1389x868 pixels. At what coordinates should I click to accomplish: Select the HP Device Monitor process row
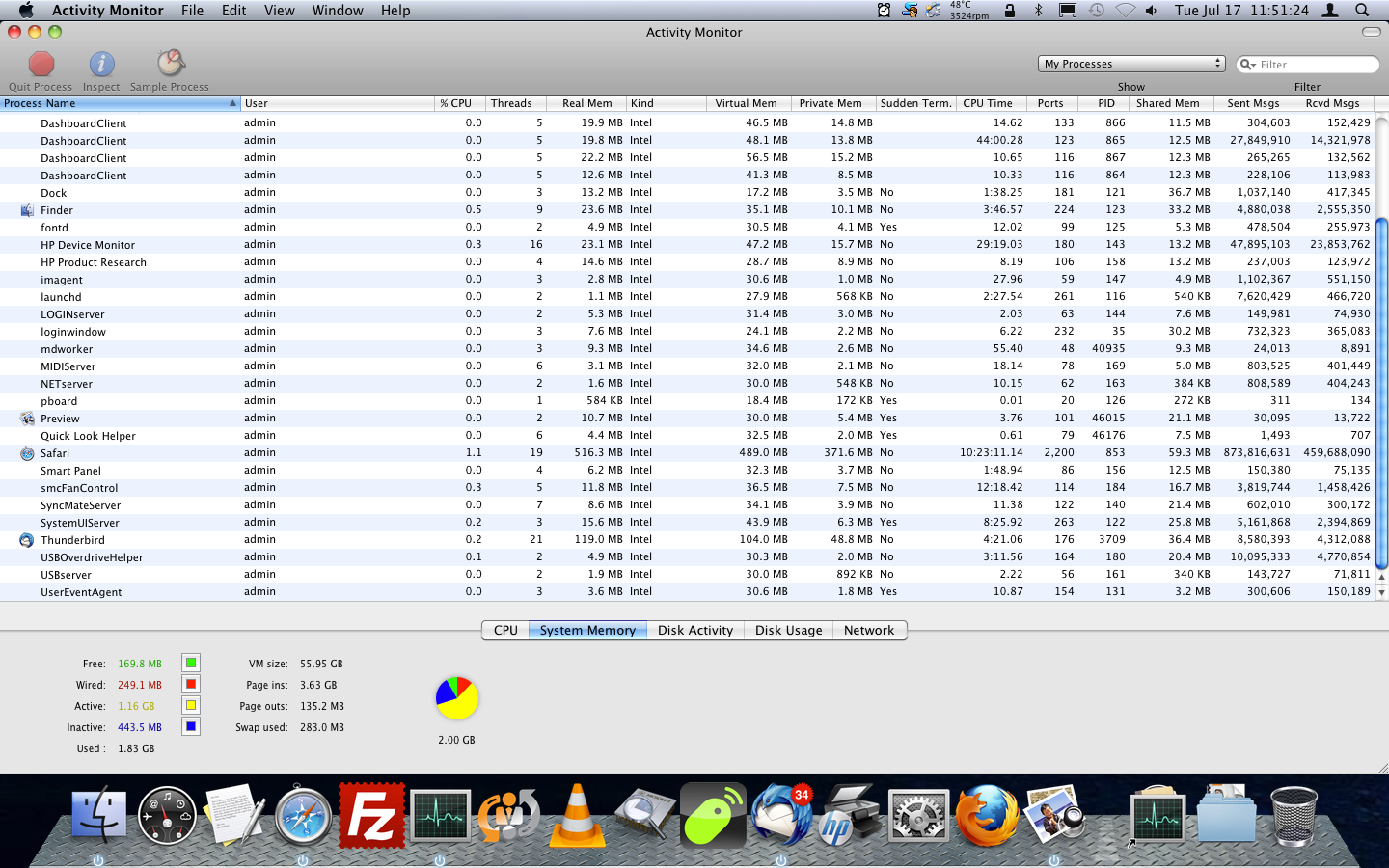pyautogui.click(x=687, y=245)
